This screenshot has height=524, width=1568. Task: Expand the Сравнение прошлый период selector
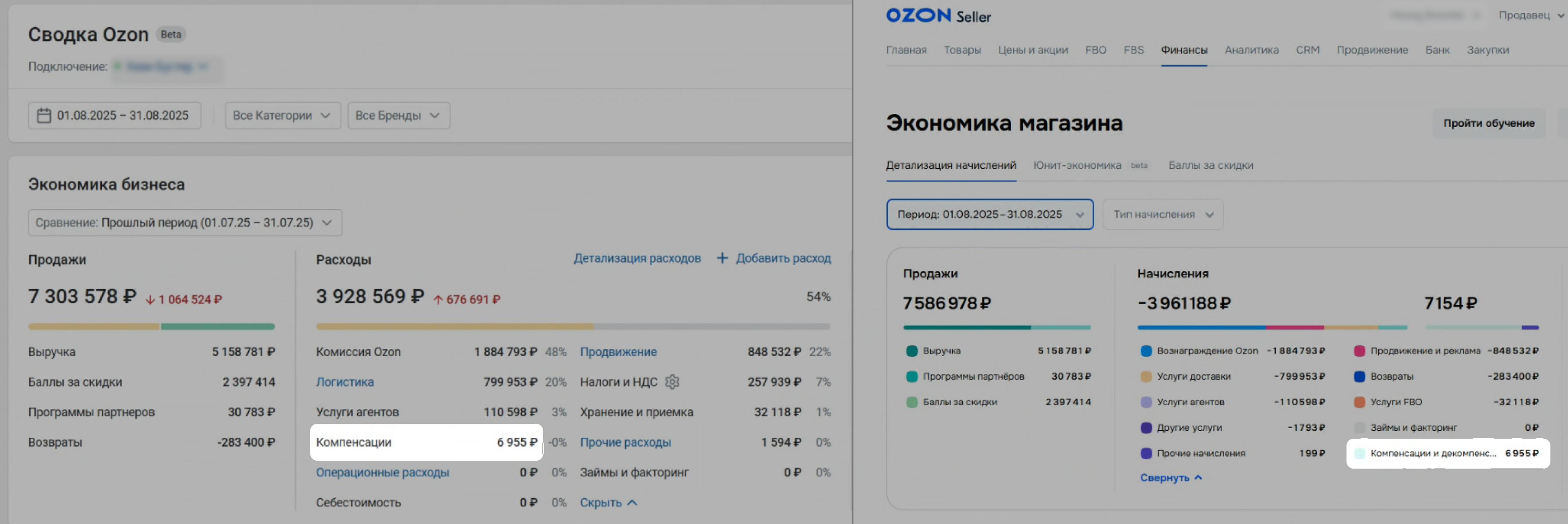(185, 223)
